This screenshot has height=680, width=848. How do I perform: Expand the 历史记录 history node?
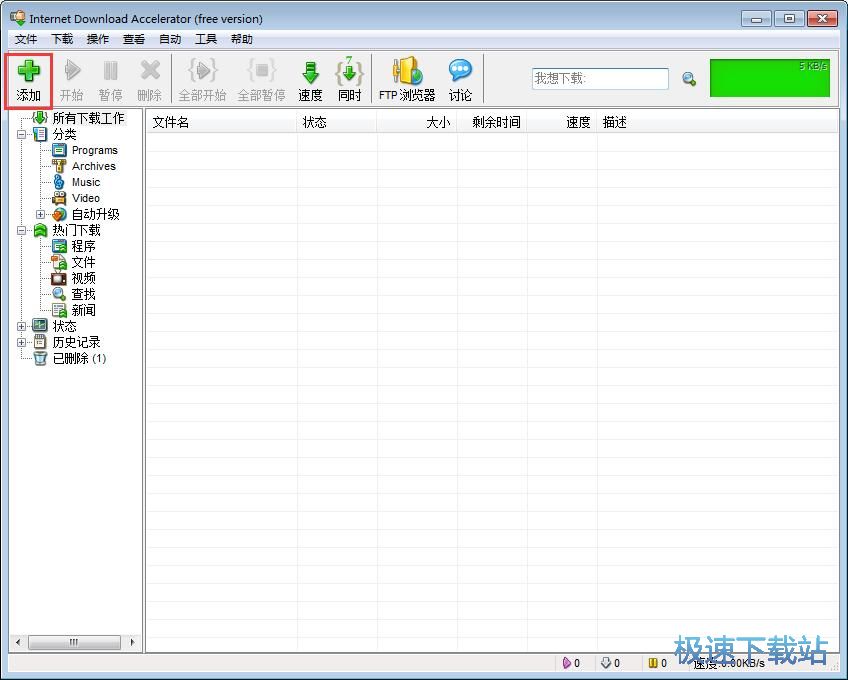pos(21,342)
